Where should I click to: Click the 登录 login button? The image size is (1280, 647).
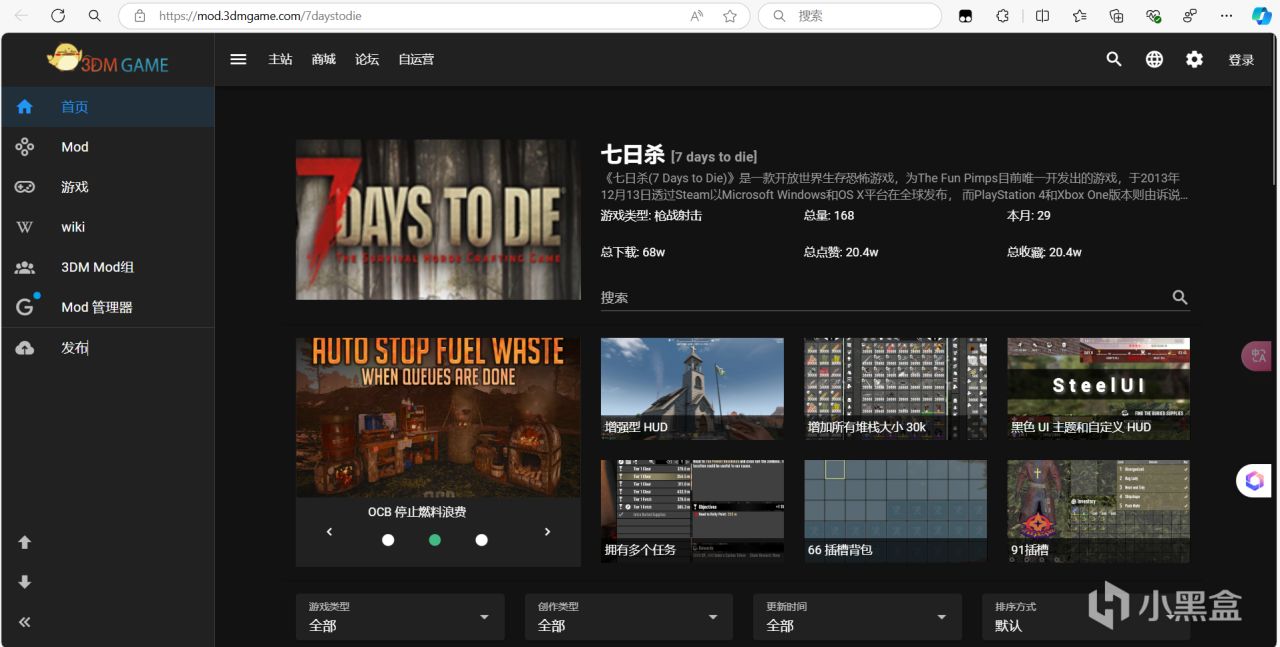[1241, 60]
